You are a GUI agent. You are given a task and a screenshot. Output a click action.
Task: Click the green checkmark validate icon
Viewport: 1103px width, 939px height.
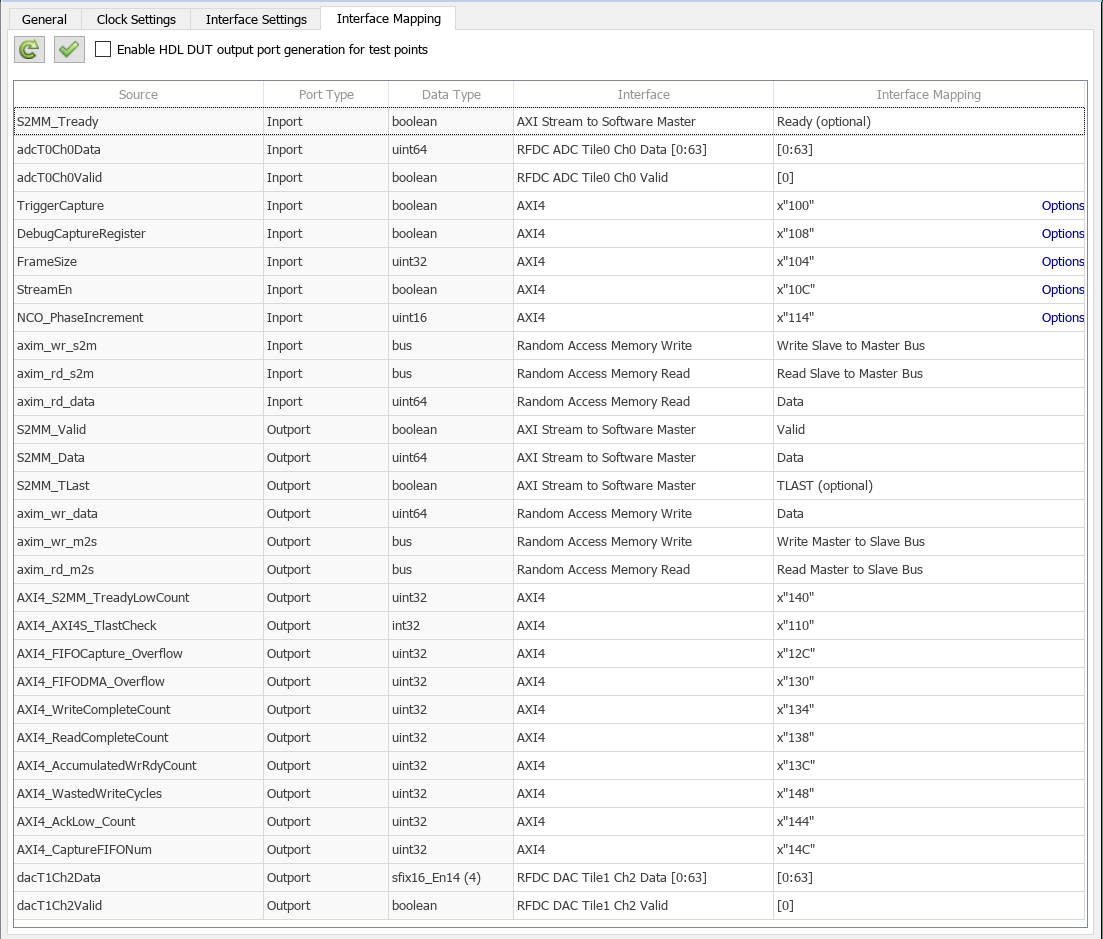click(x=69, y=49)
